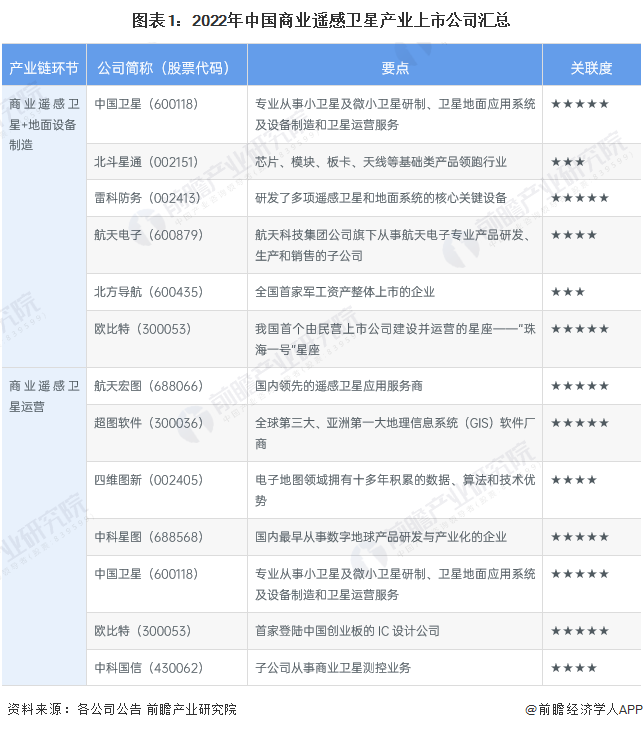Click the three-star rating in 北斗星通 row
The width and height of the screenshot is (643, 730).
[x=568, y=162]
